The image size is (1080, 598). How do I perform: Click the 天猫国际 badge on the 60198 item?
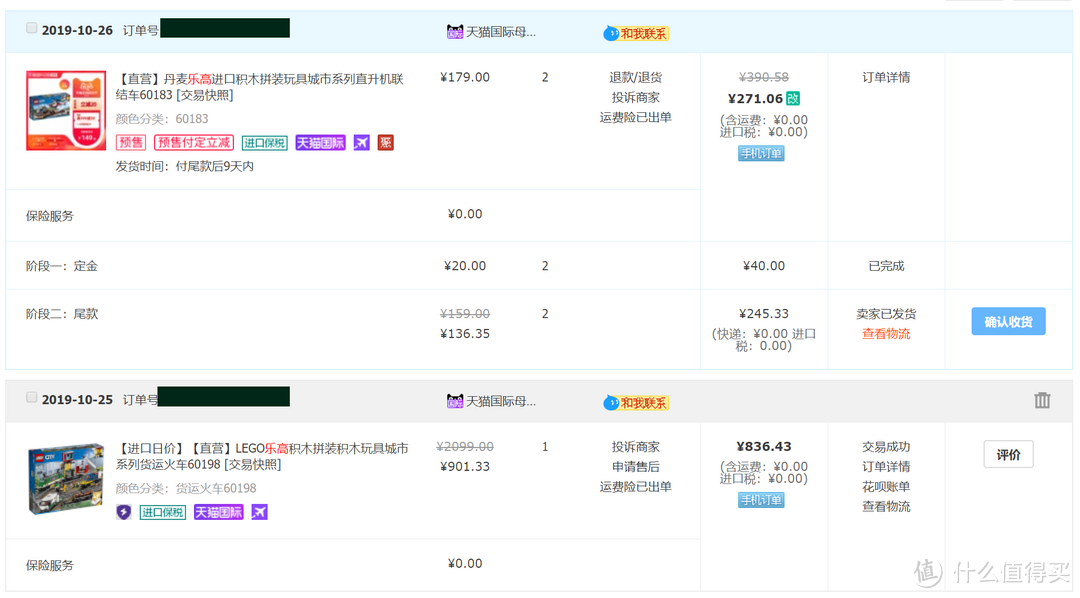(x=218, y=512)
